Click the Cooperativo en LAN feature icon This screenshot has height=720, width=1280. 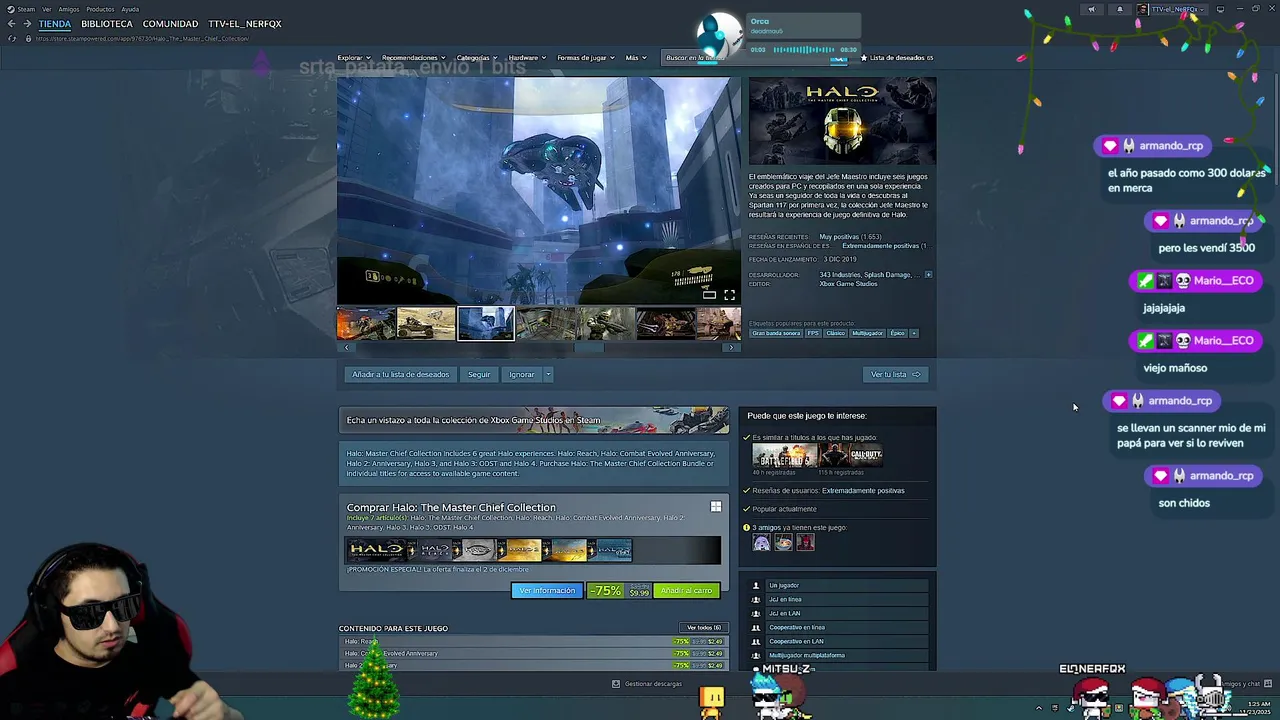(756, 641)
